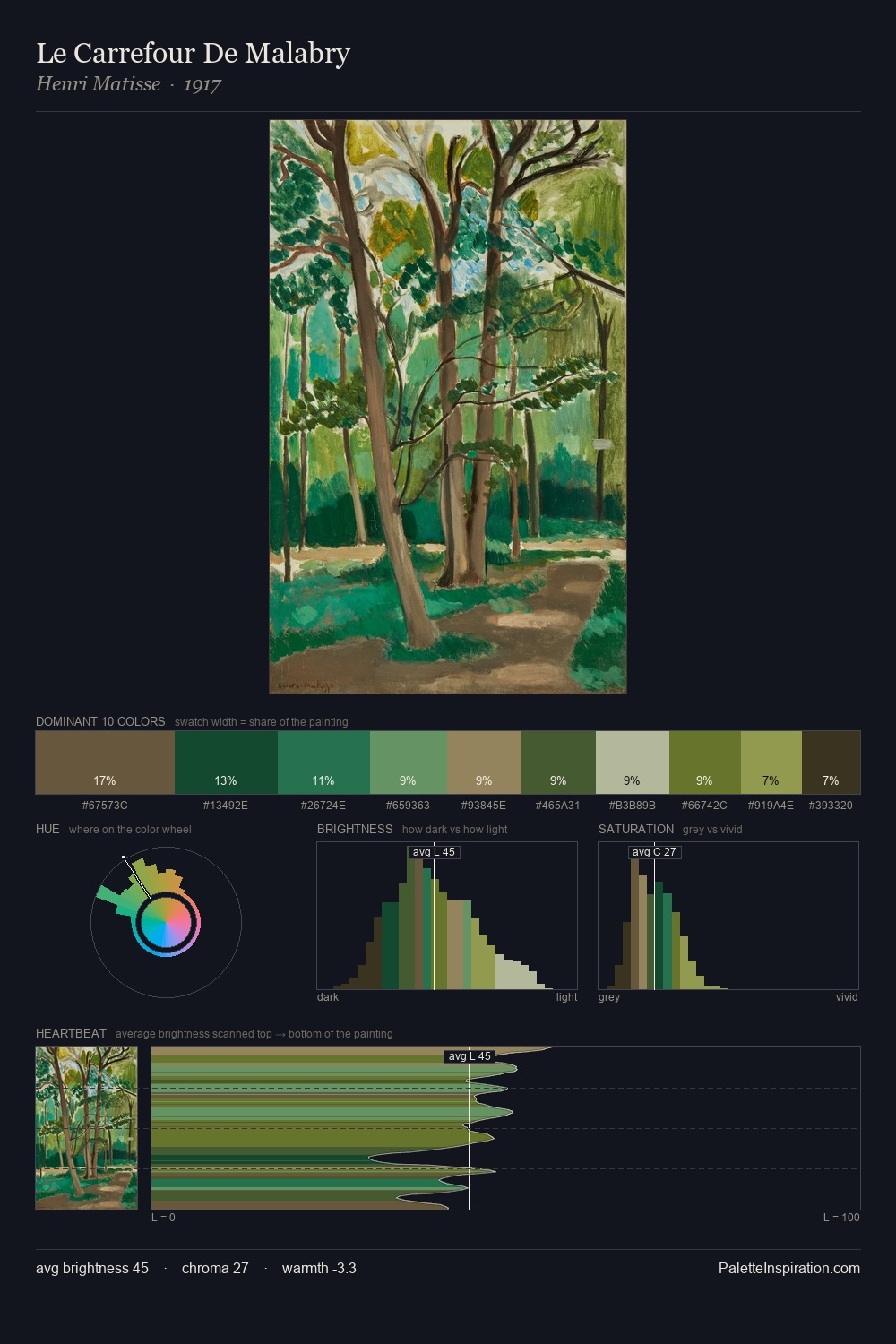
Task: Click the brightness histogram chart
Action: tap(447, 916)
